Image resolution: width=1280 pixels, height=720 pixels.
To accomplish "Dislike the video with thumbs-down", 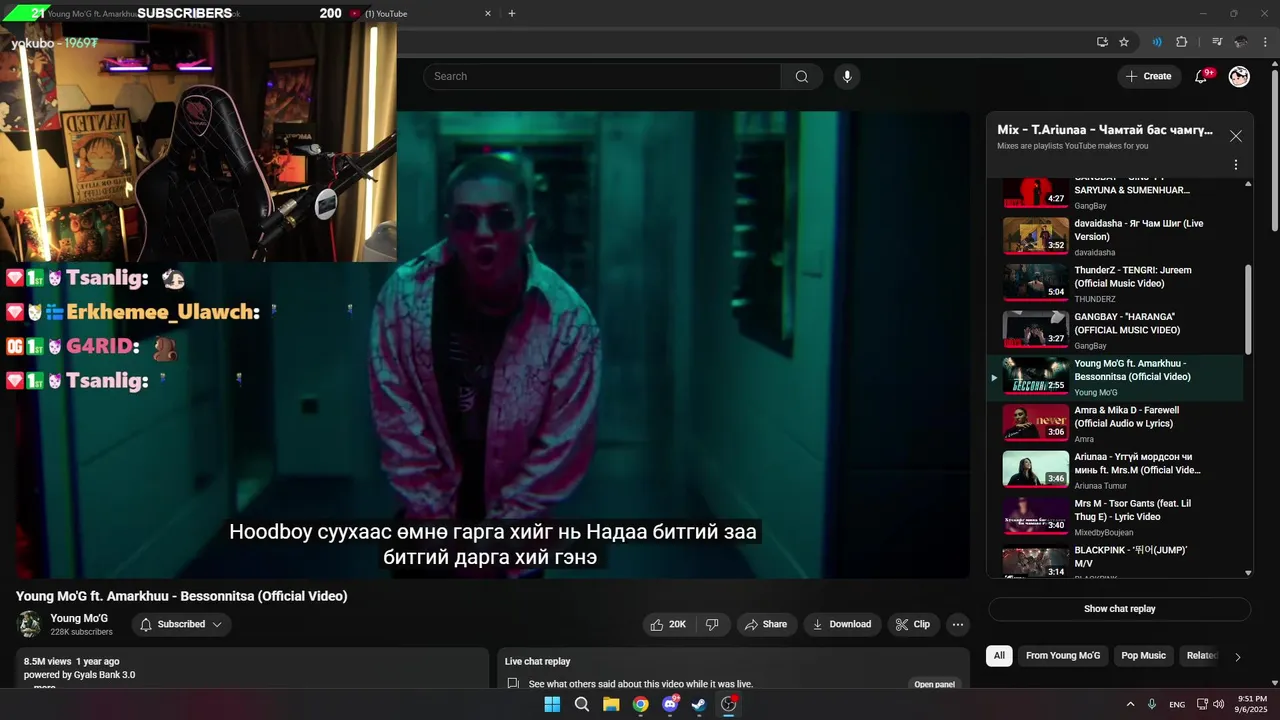I will (x=712, y=624).
